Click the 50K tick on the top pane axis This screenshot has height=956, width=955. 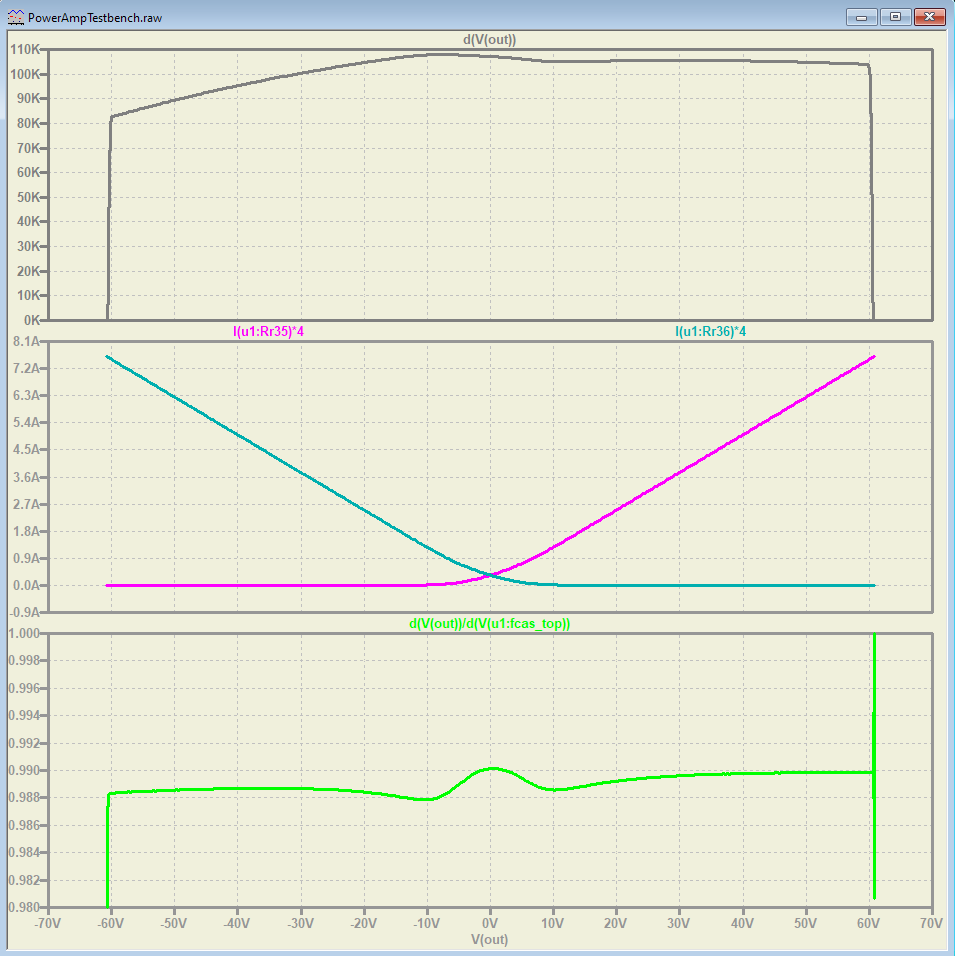(28, 197)
